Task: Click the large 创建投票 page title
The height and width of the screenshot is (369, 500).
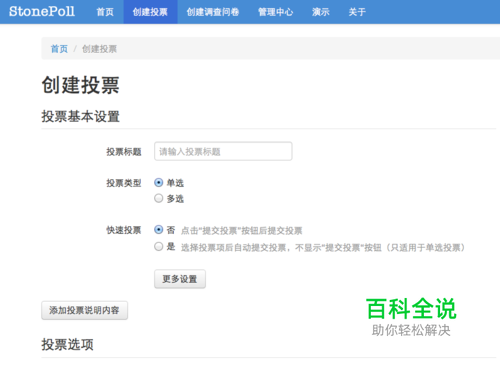Action: [80, 85]
